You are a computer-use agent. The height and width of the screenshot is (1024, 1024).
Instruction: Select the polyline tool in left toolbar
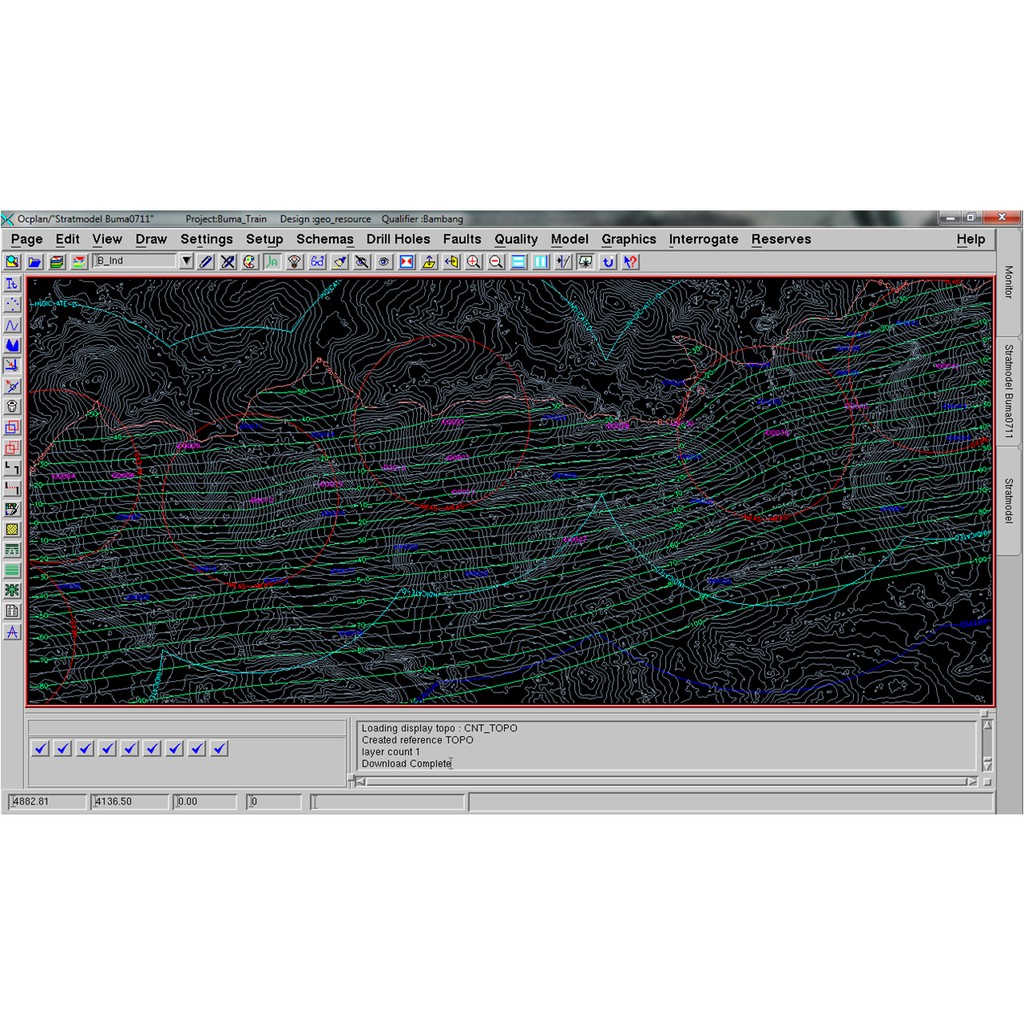click(x=12, y=325)
